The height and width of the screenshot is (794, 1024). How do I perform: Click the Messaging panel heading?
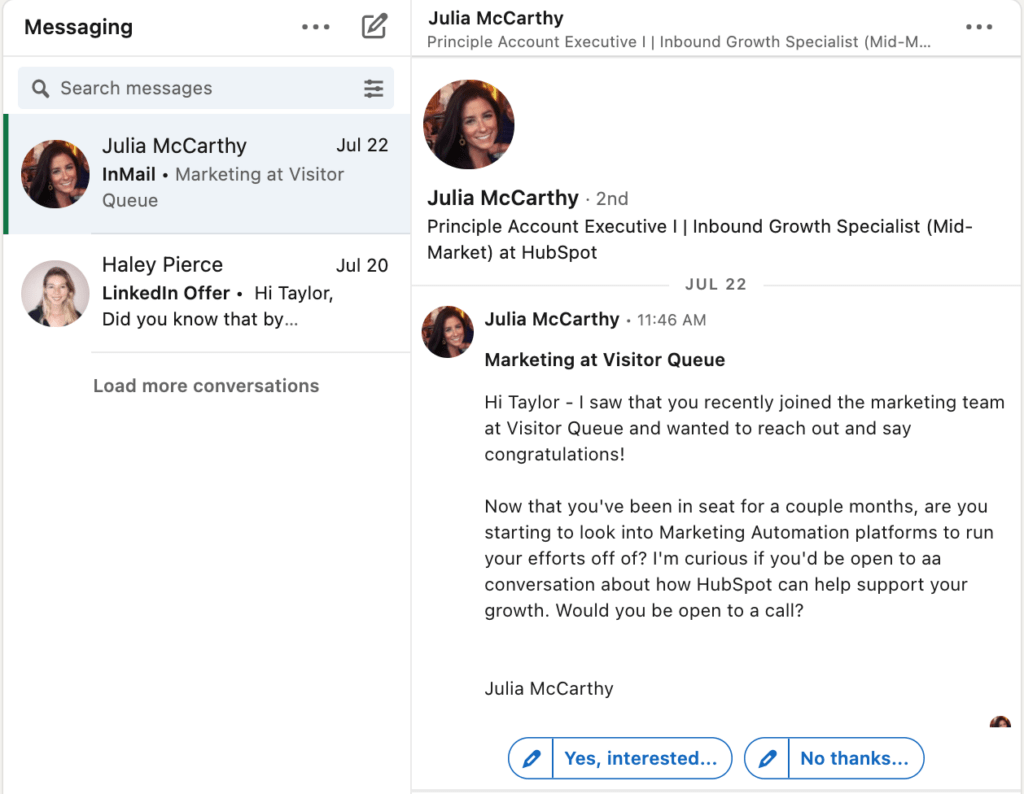click(78, 27)
